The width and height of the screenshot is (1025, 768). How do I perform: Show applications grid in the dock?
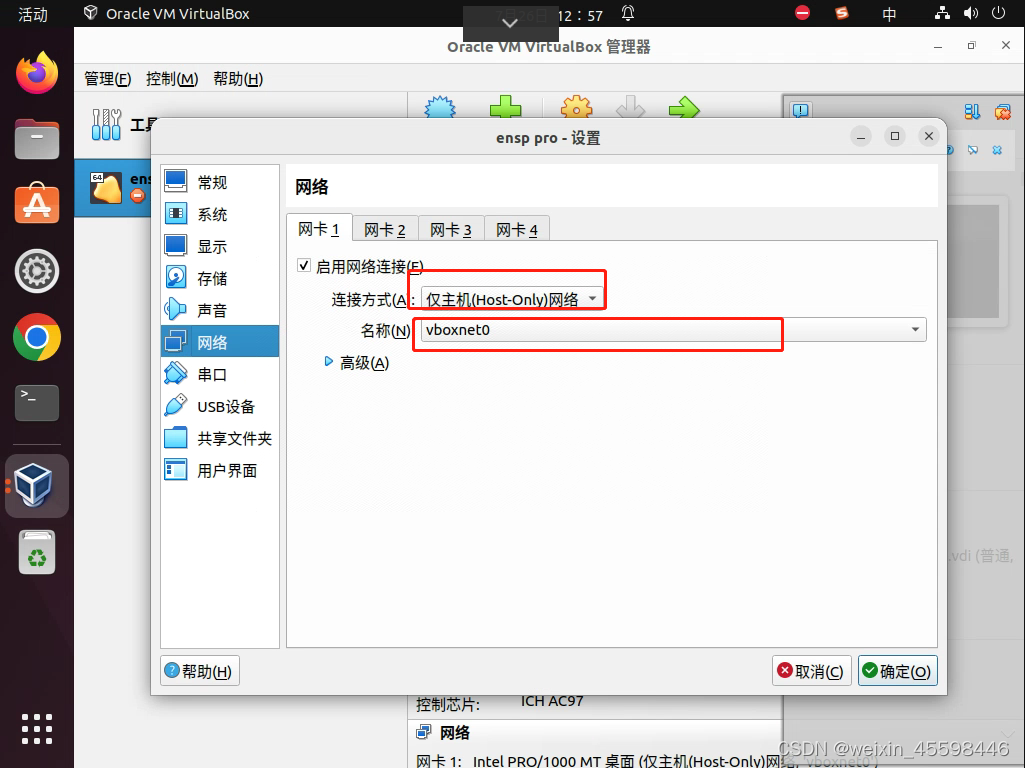coord(37,728)
